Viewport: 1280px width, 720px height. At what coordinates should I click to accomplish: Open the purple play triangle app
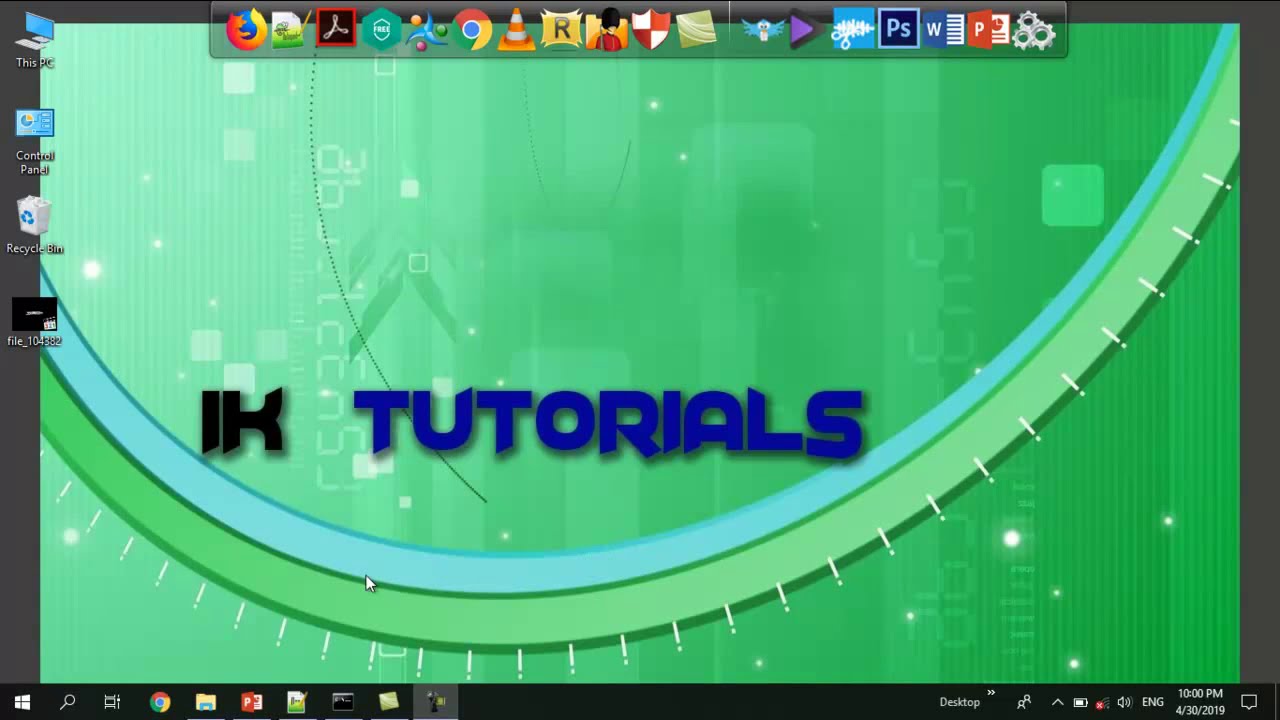803,30
